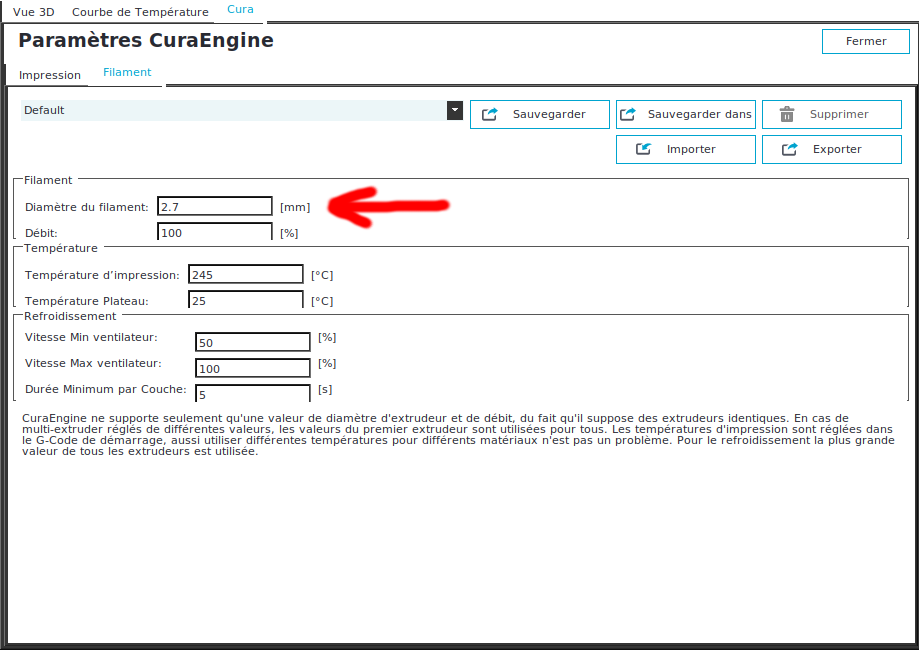Click the Durée Minimum par Couche label
Viewport: 919px width, 650px height.
(105, 389)
